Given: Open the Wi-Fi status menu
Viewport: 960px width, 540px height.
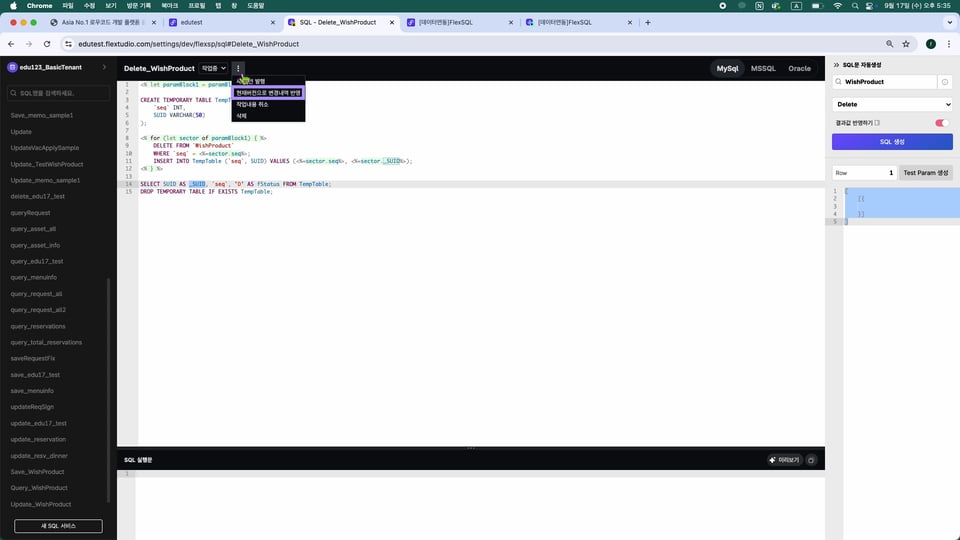Looking at the screenshot, I should (838, 6).
